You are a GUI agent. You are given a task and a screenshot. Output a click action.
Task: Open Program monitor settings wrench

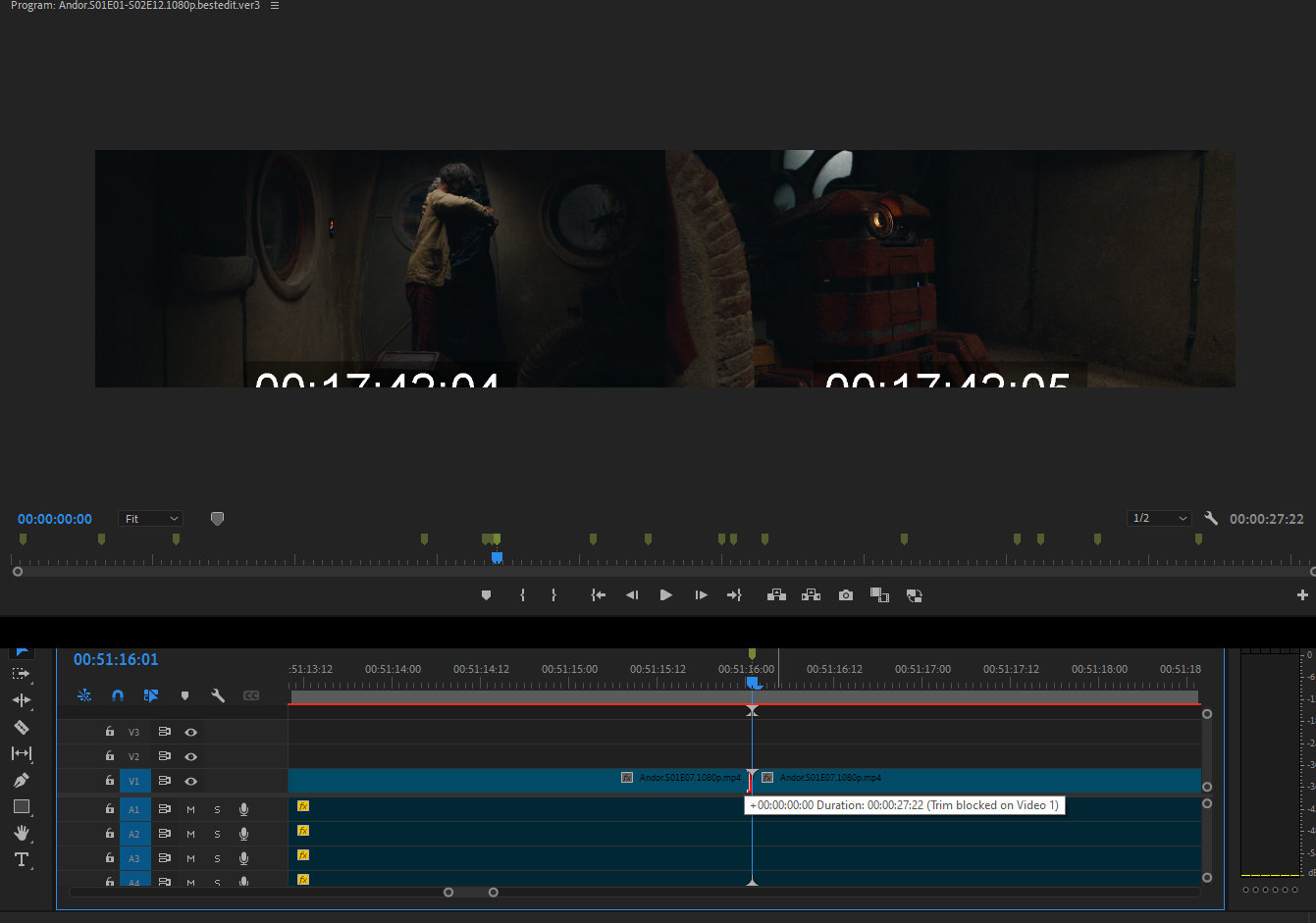(x=1211, y=519)
